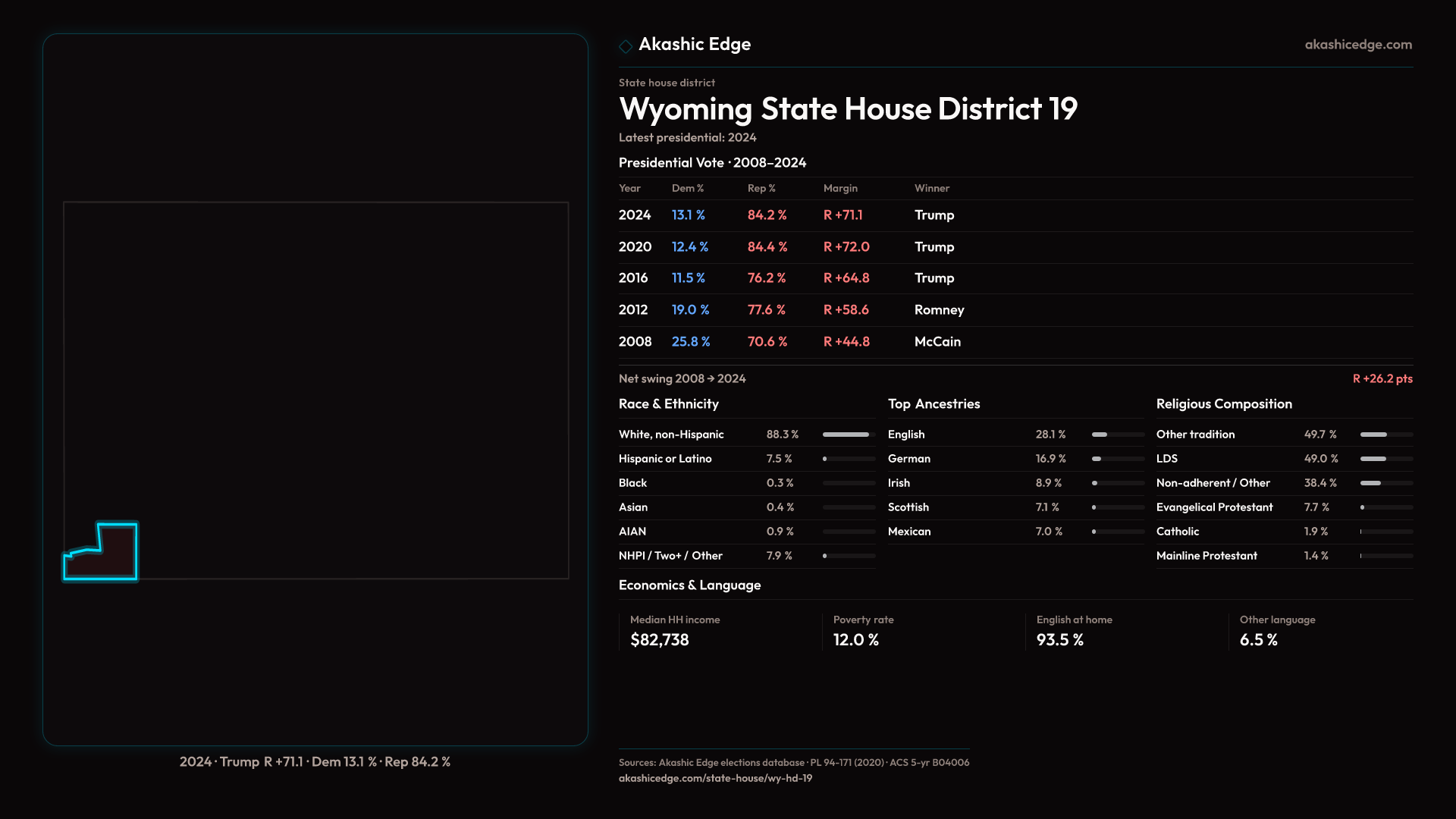This screenshot has width=1456, height=819.
Task: Click the Wyoming State House District 19 title
Action: 848,109
